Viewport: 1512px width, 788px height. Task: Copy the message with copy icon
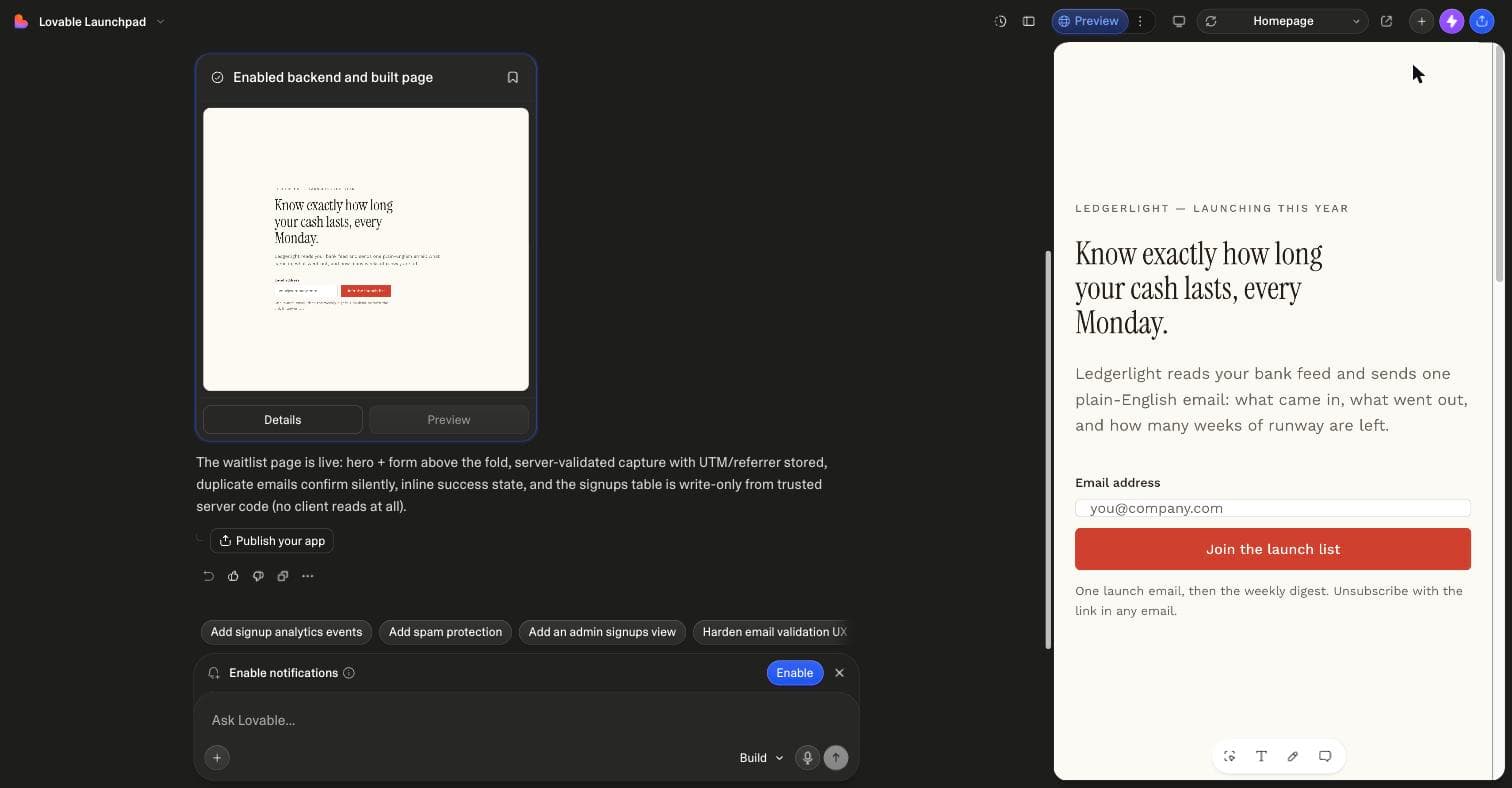point(283,576)
